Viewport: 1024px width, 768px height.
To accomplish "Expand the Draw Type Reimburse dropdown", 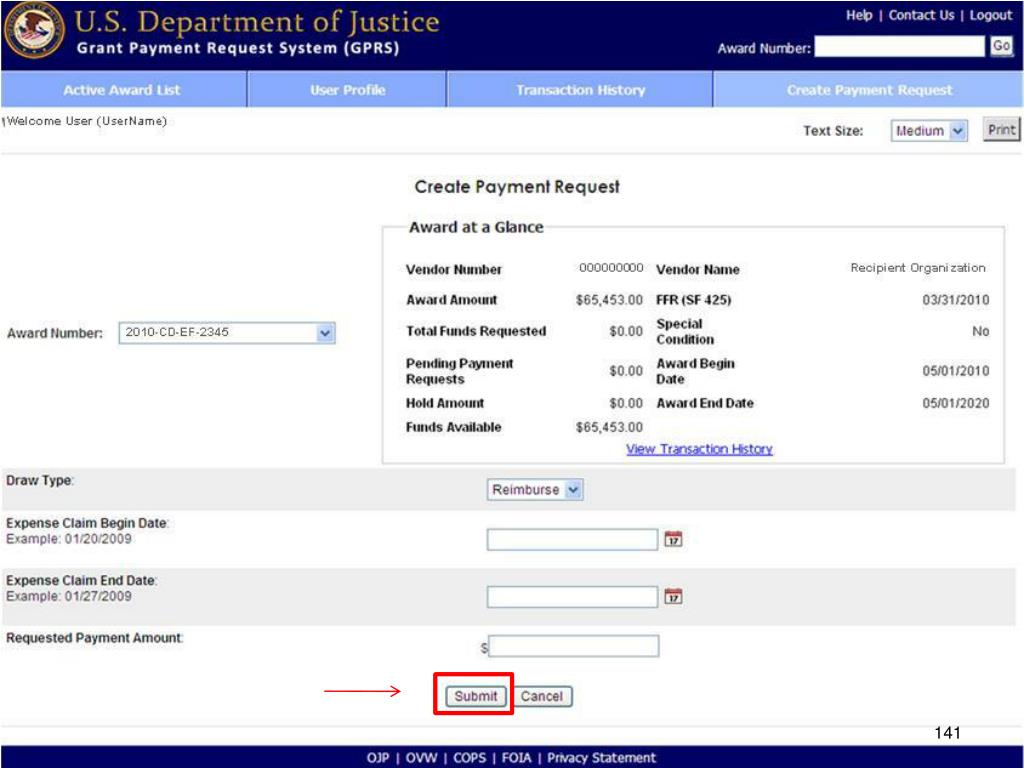I will (534, 489).
